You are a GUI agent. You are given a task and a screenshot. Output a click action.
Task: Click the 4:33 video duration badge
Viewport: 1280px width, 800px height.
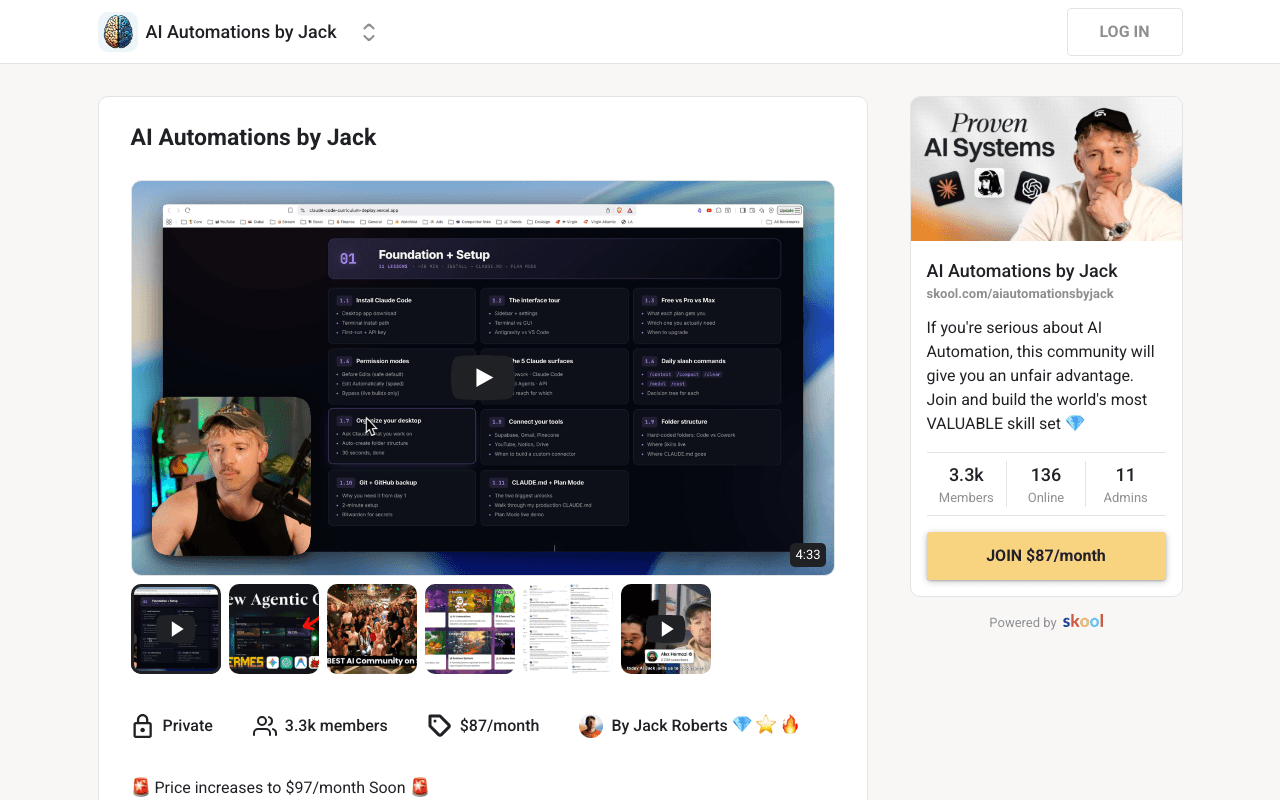807,554
